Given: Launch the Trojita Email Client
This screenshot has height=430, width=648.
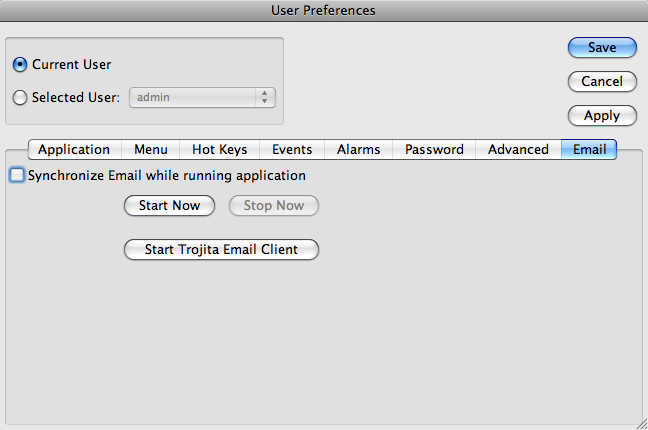Looking at the screenshot, I should [222, 249].
